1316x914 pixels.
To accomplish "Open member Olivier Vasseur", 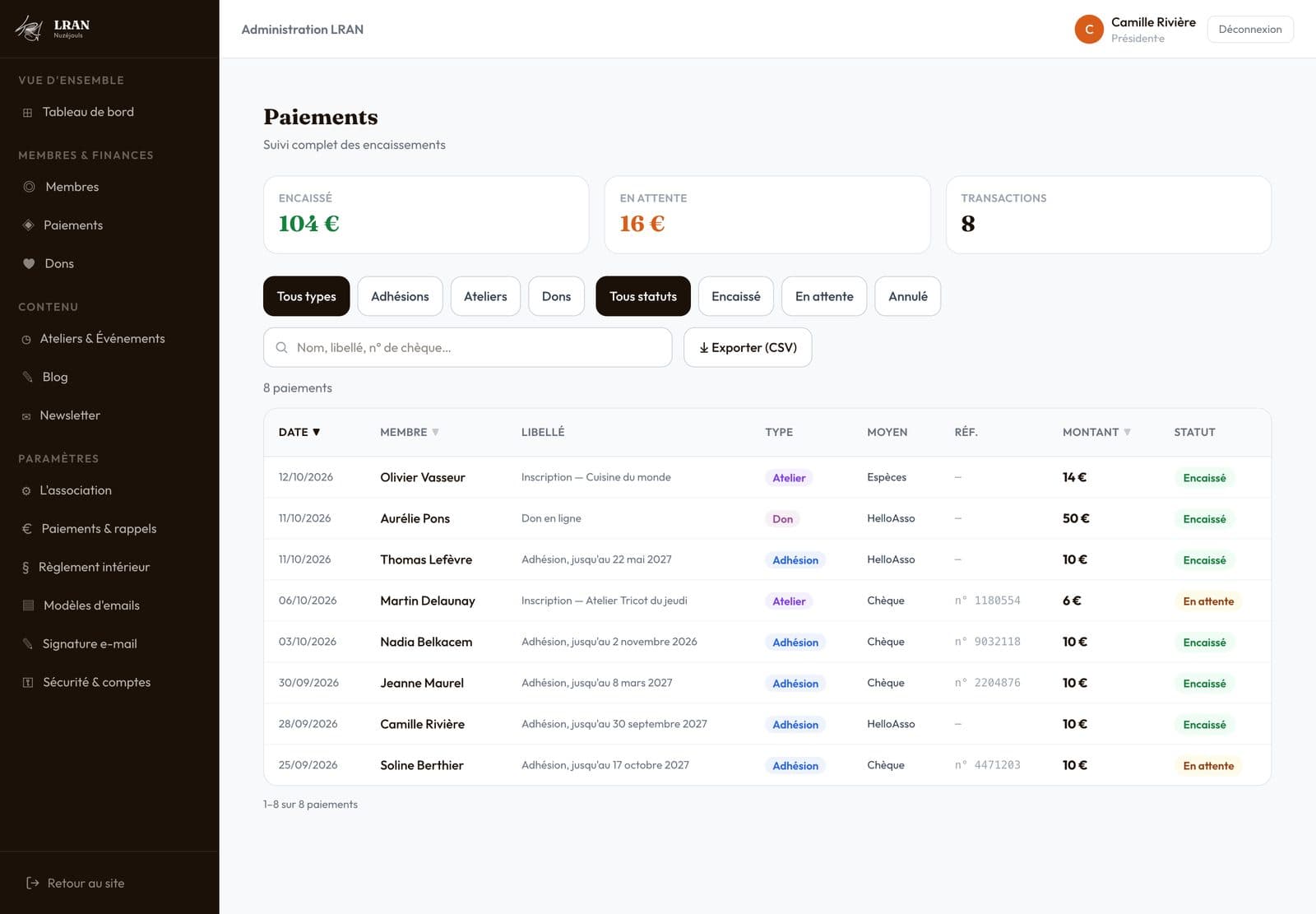I will coord(423,477).
